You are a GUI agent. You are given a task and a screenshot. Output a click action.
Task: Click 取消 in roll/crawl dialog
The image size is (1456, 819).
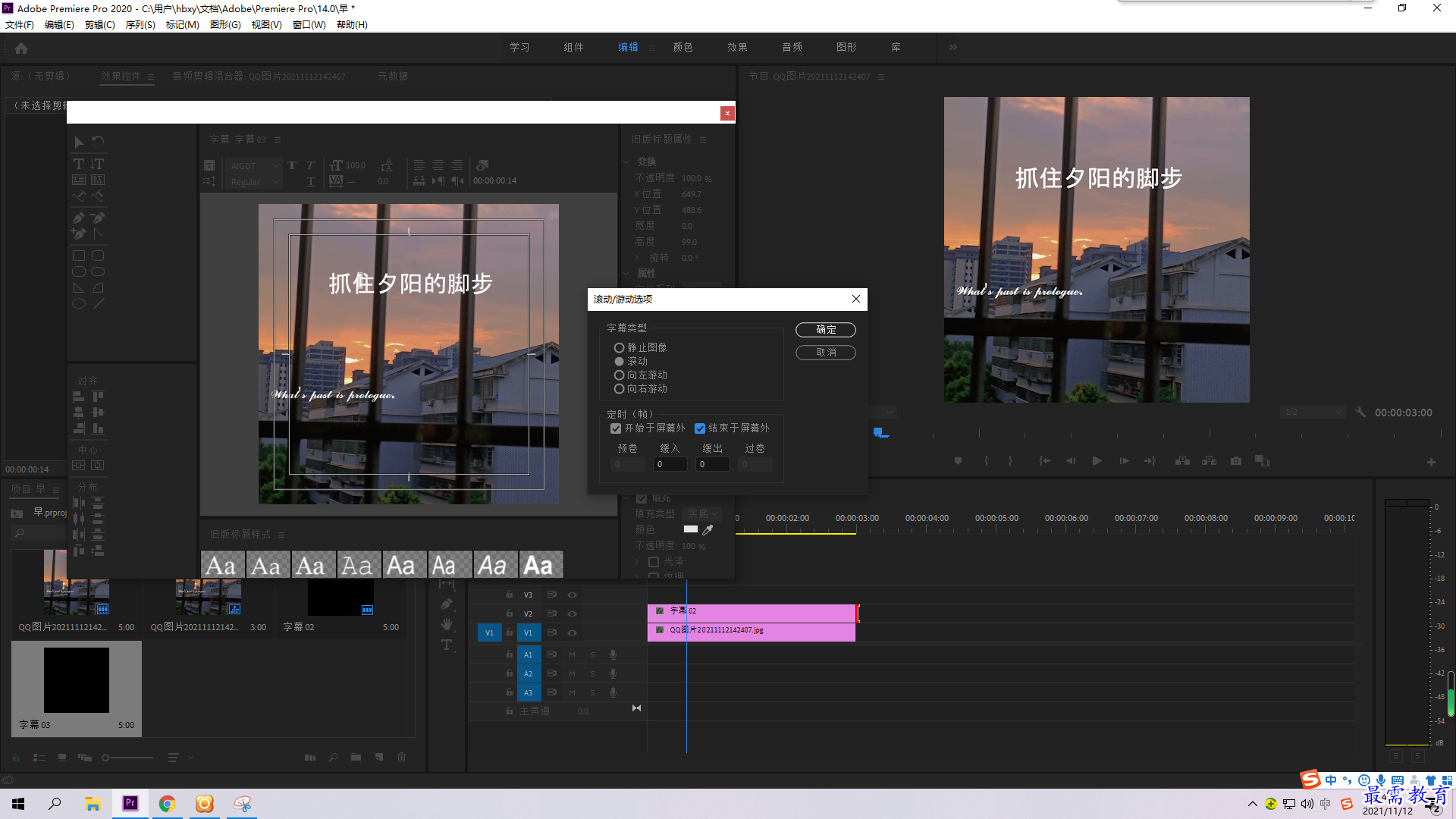(826, 353)
